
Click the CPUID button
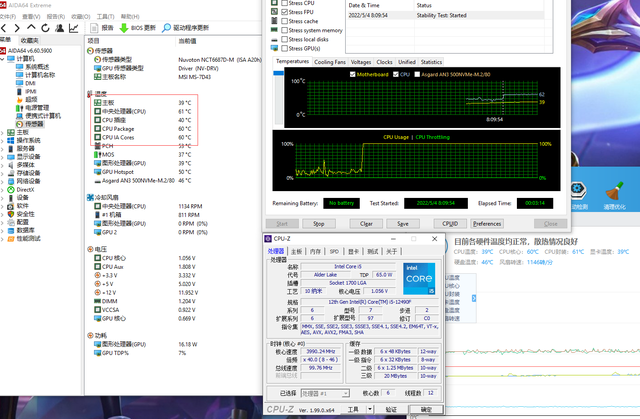point(450,224)
